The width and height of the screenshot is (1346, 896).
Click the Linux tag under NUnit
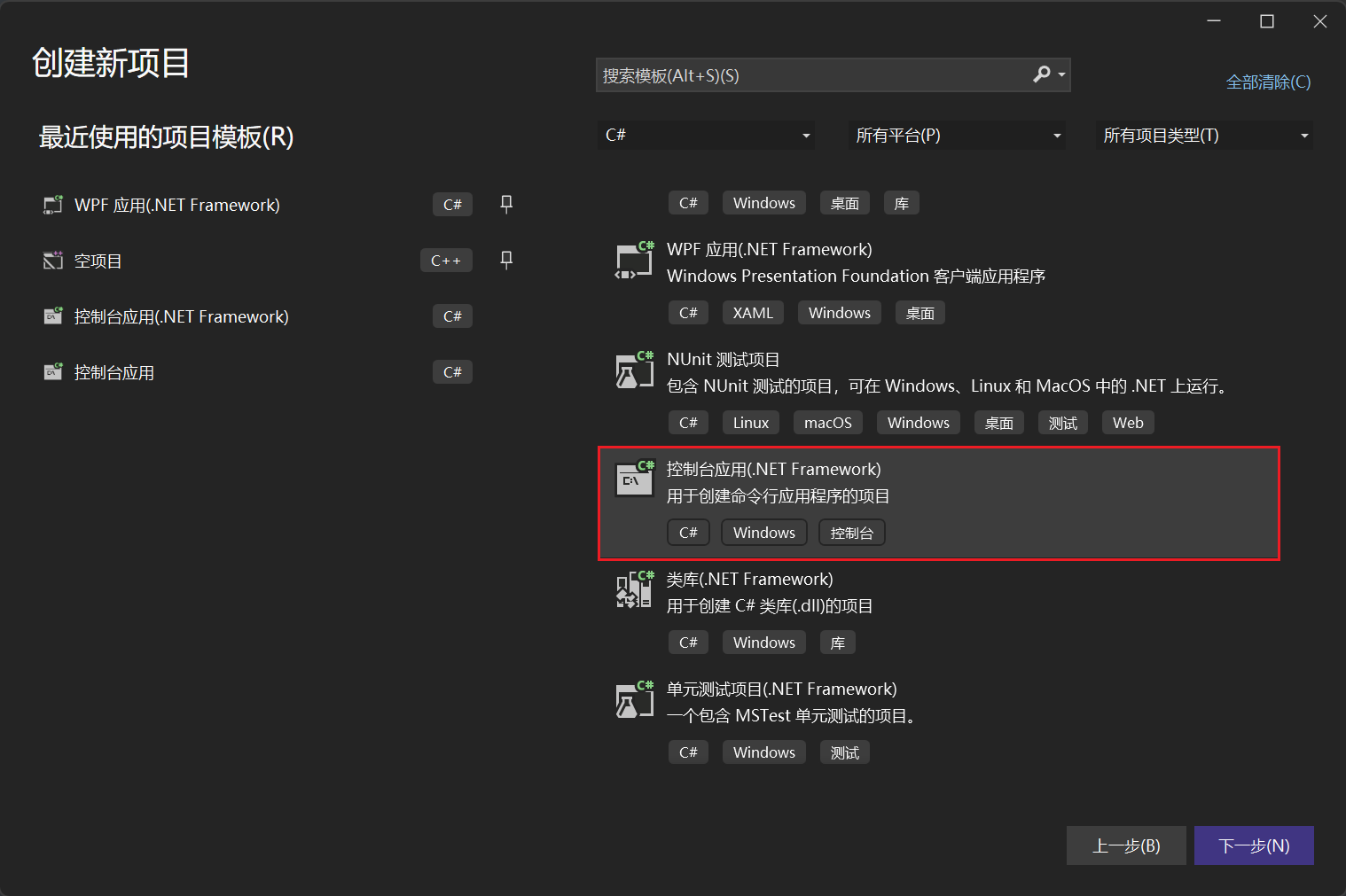pos(751,423)
